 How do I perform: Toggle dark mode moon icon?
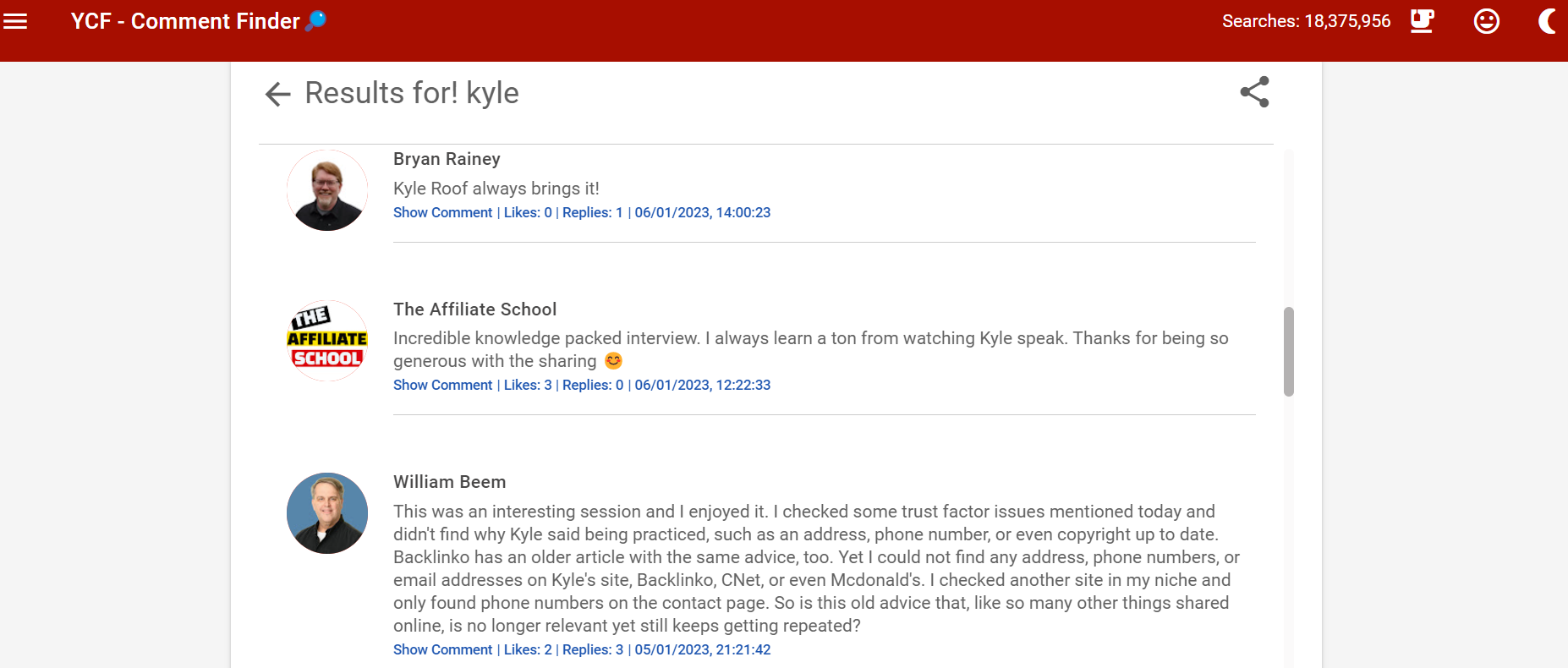point(1547,21)
